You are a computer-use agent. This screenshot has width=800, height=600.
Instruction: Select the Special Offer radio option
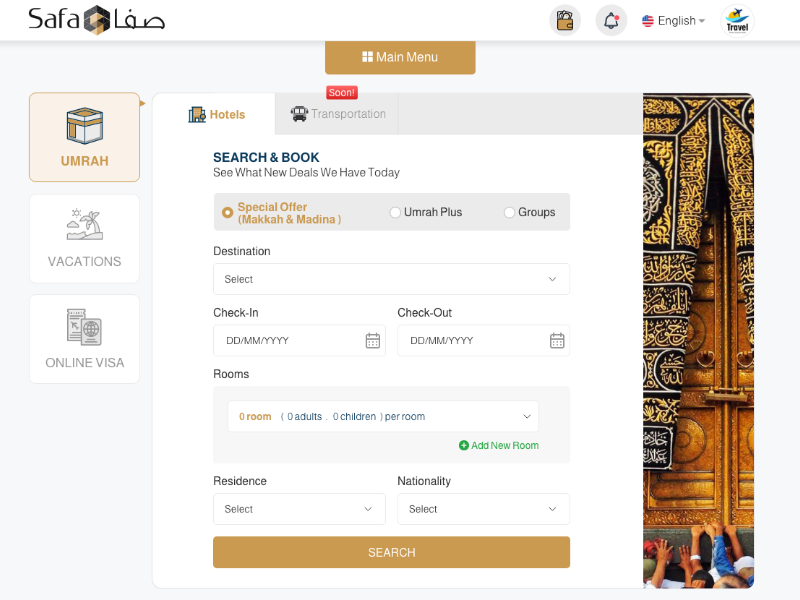228,213
